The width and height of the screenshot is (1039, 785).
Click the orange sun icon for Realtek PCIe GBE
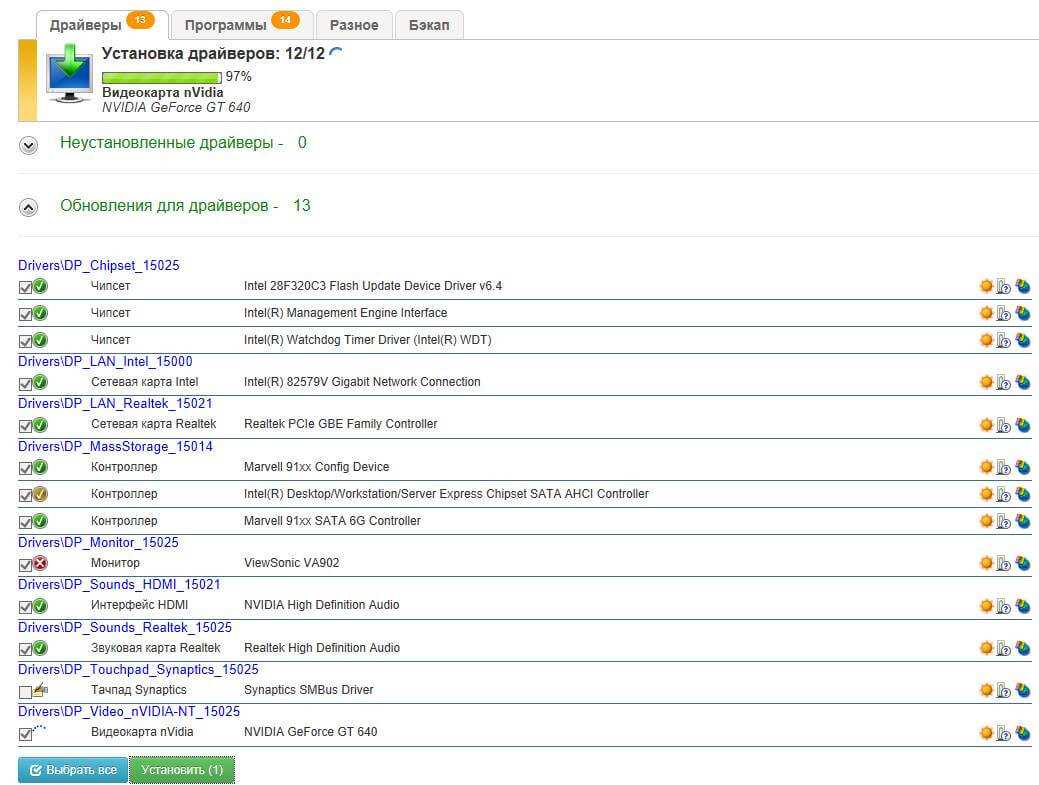click(986, 425)
